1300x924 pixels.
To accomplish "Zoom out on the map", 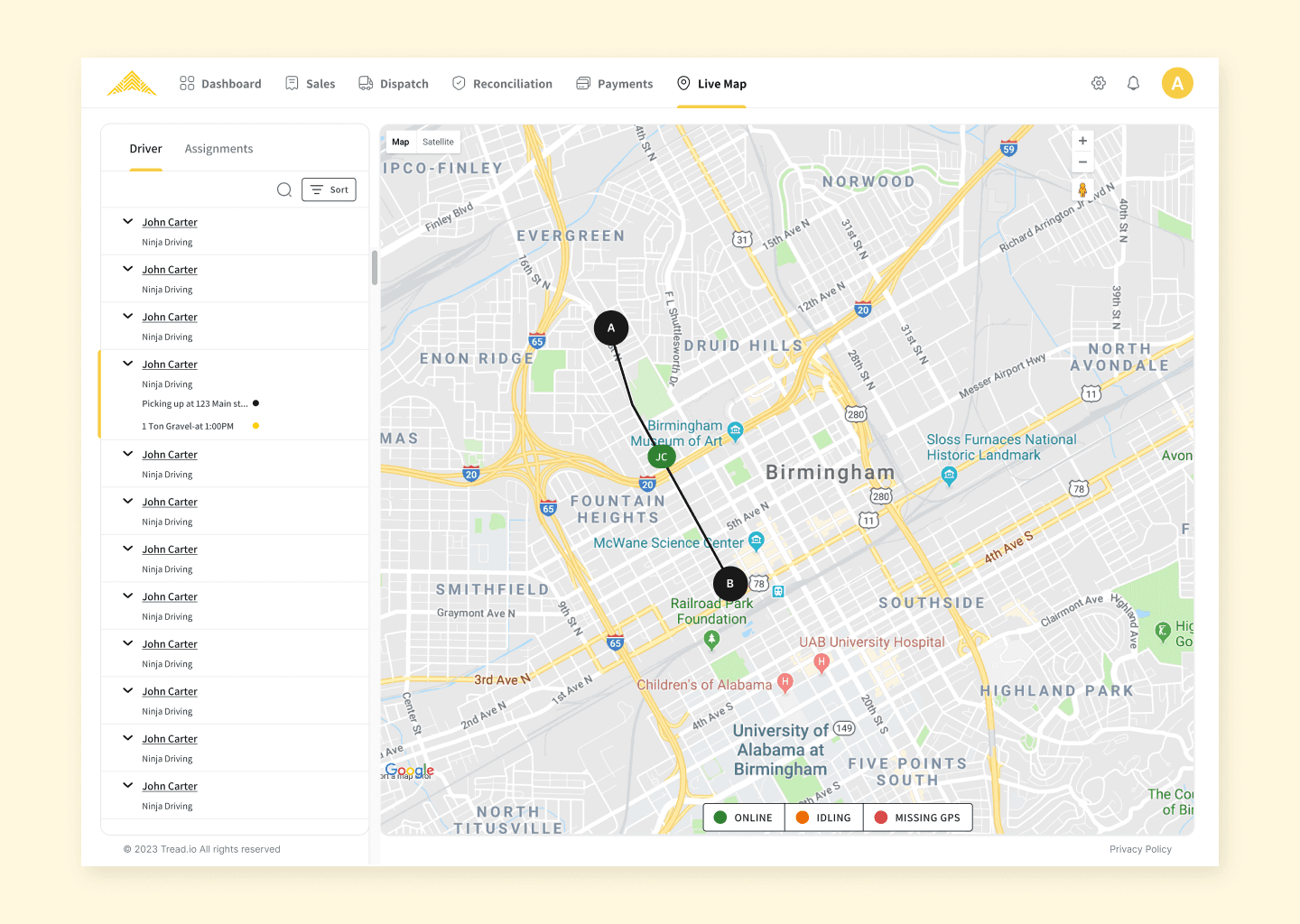I will point(1082,162).
